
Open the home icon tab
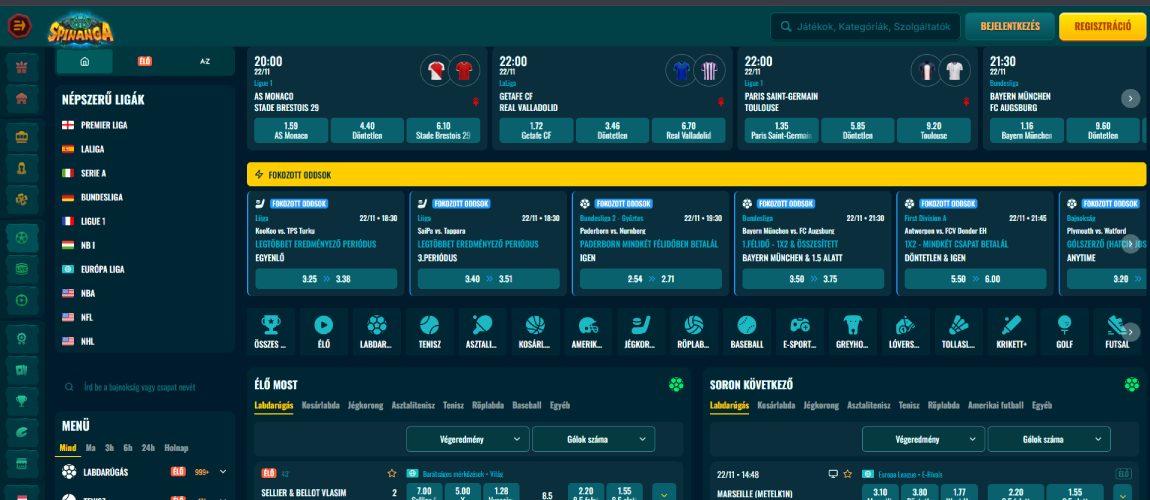84,62
